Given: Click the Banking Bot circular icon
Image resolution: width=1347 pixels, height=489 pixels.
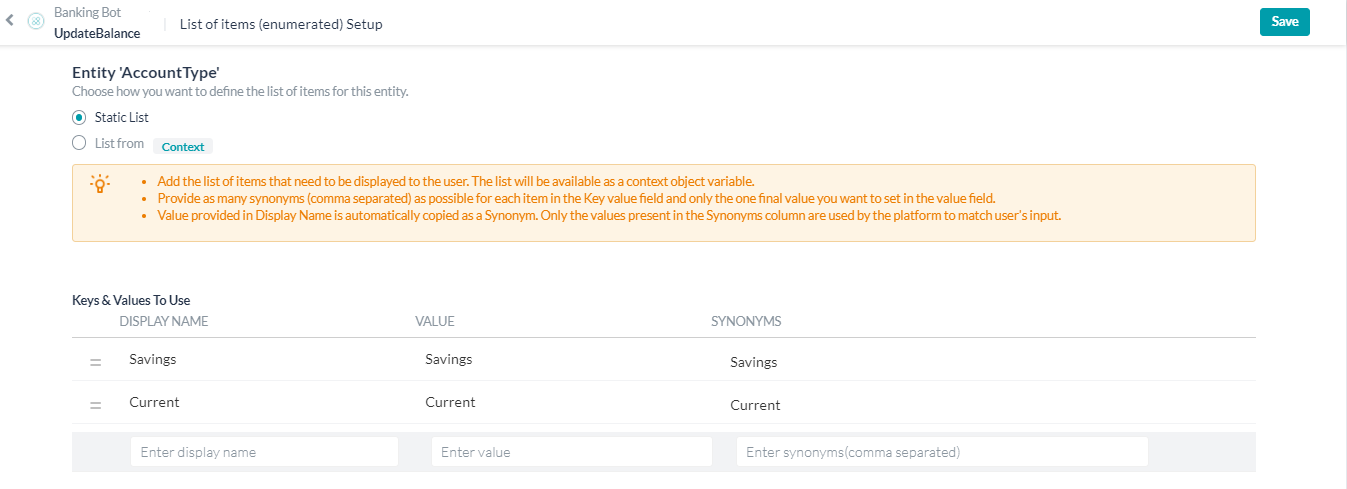Looking at the screenshot, I should (36, 21).
